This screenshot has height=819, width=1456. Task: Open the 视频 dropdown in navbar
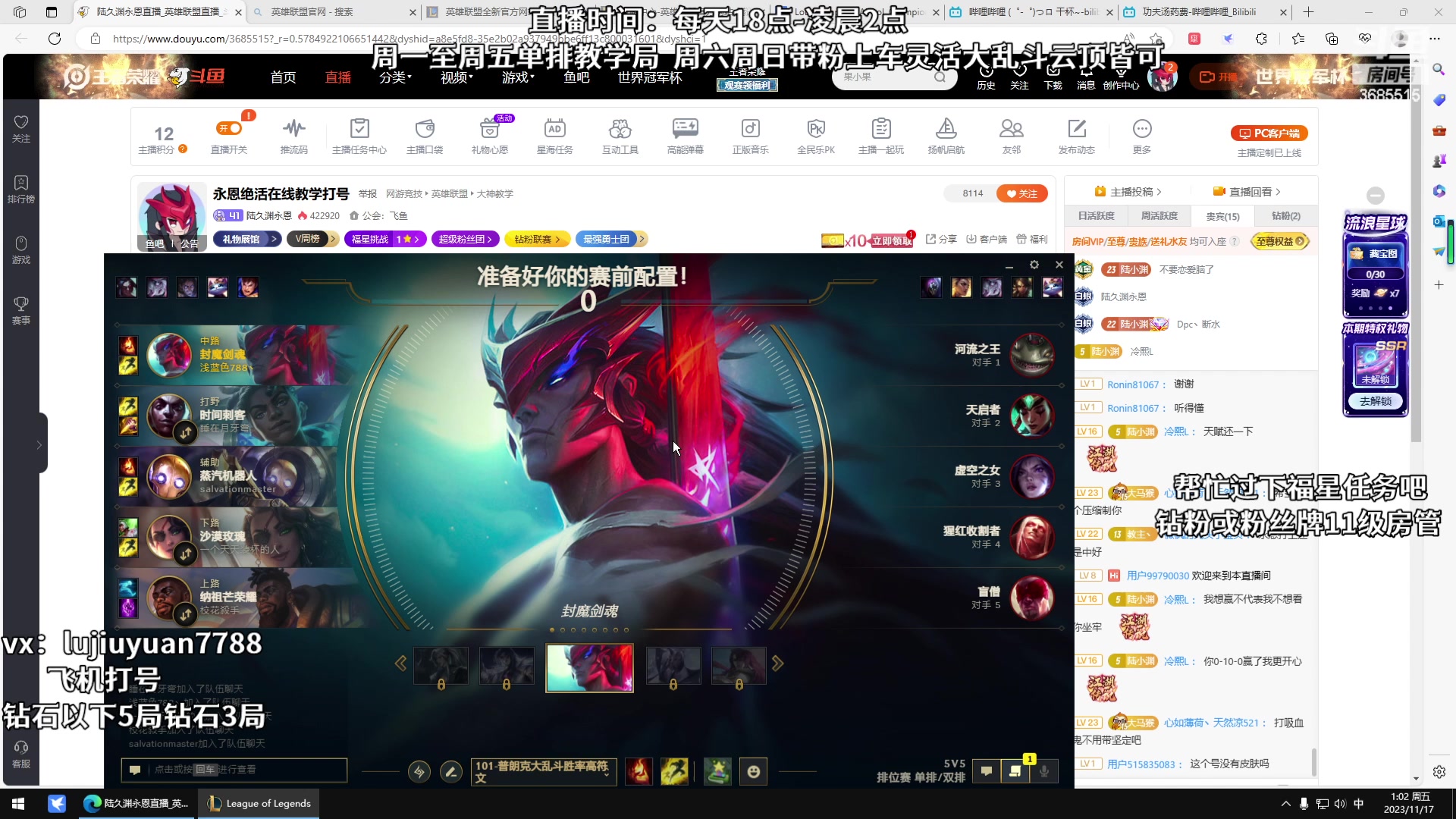(457, 77)
